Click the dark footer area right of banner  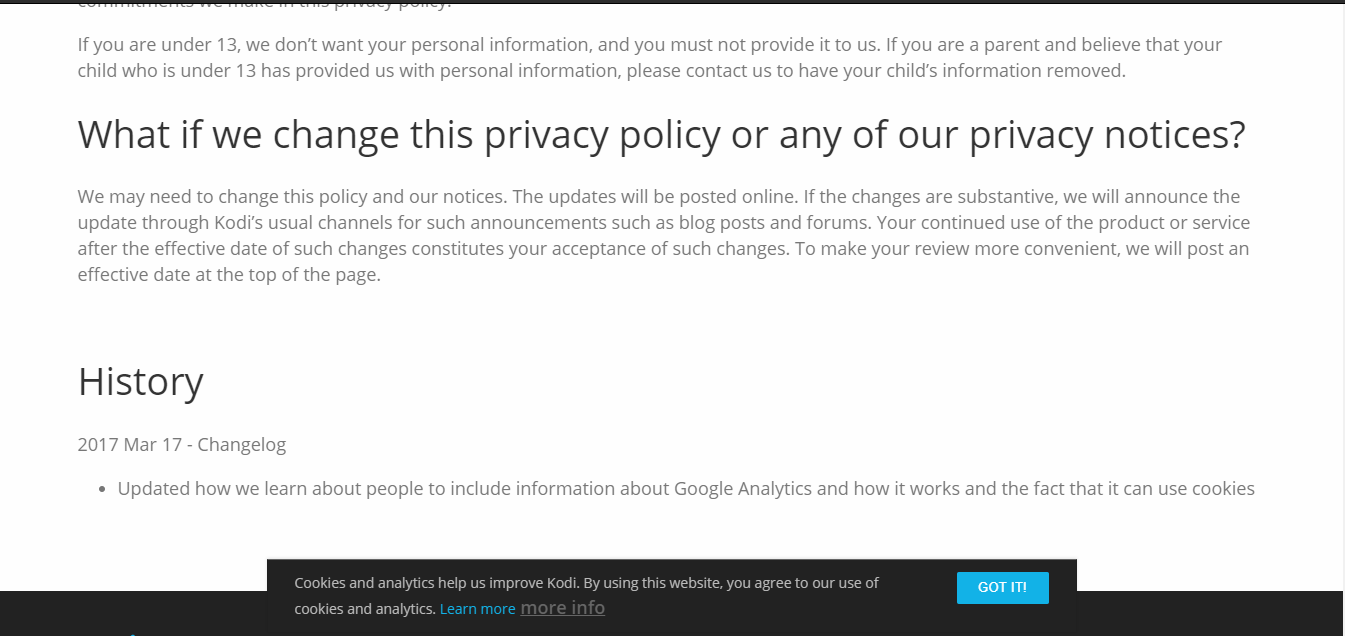(1200, 612)
